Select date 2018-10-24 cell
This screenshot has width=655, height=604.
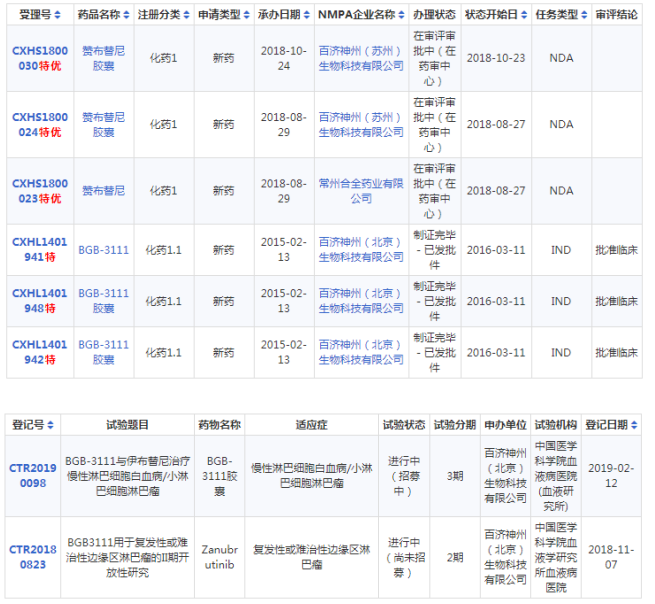click(x=284, y=58)
